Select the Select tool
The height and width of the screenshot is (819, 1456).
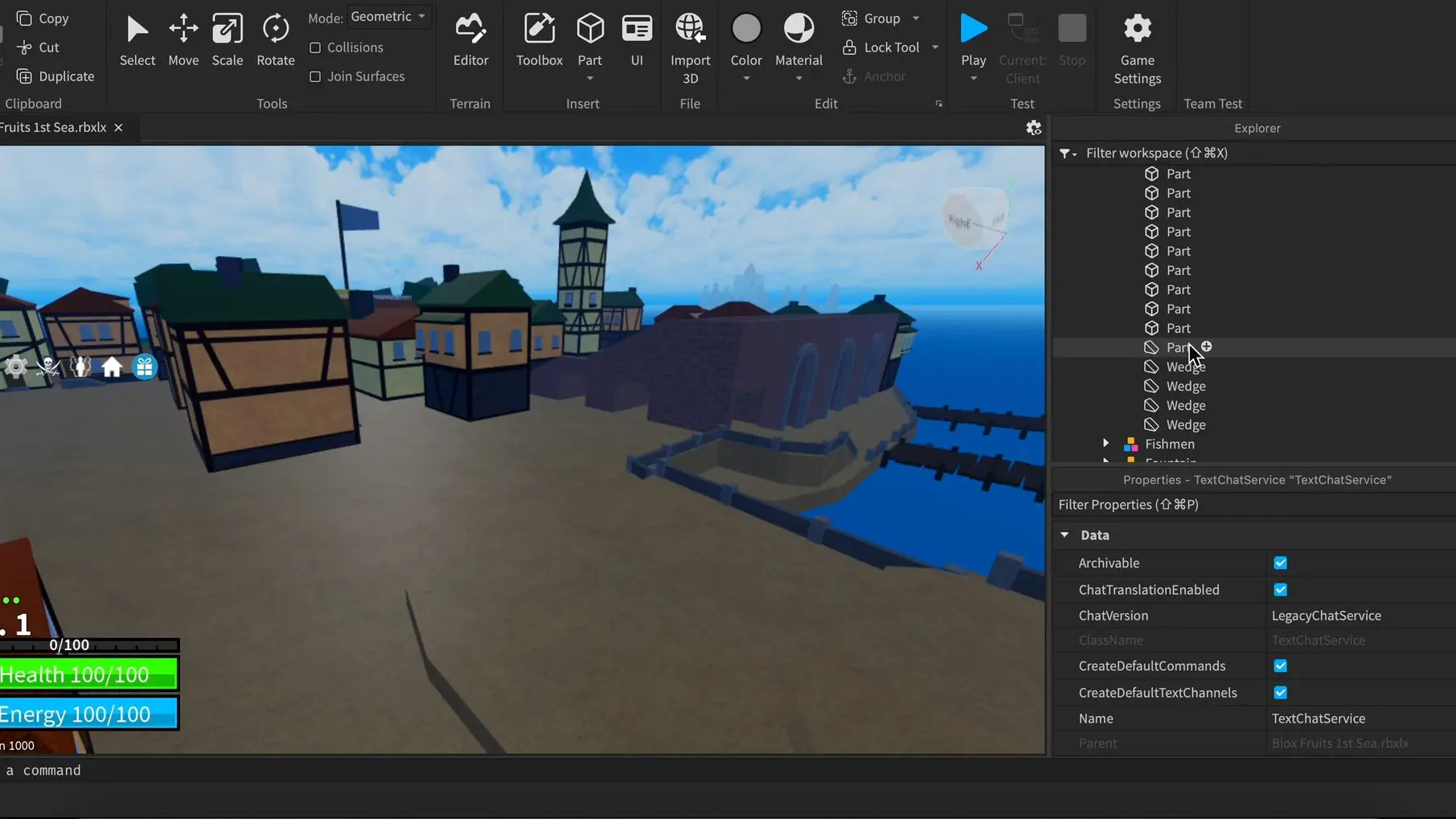137,40
